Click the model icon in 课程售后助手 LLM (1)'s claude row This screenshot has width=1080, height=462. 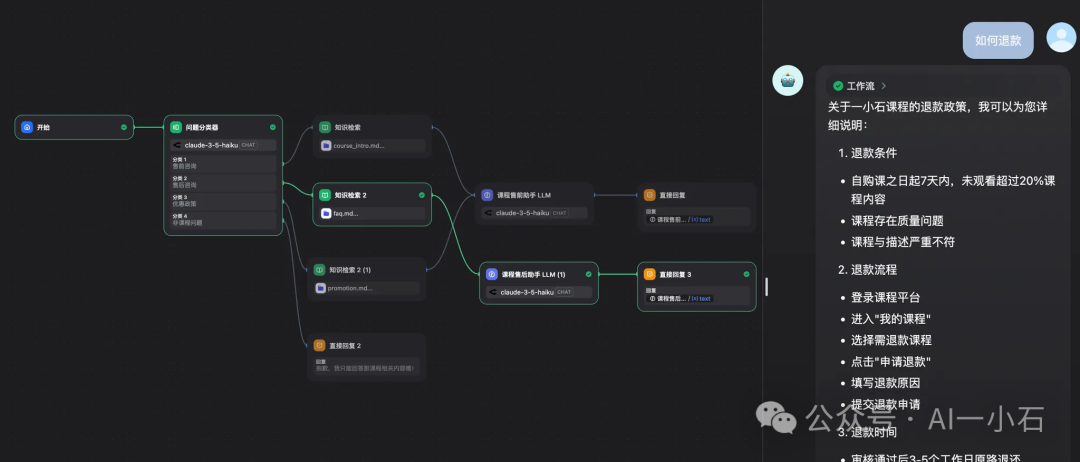point(493,292)
